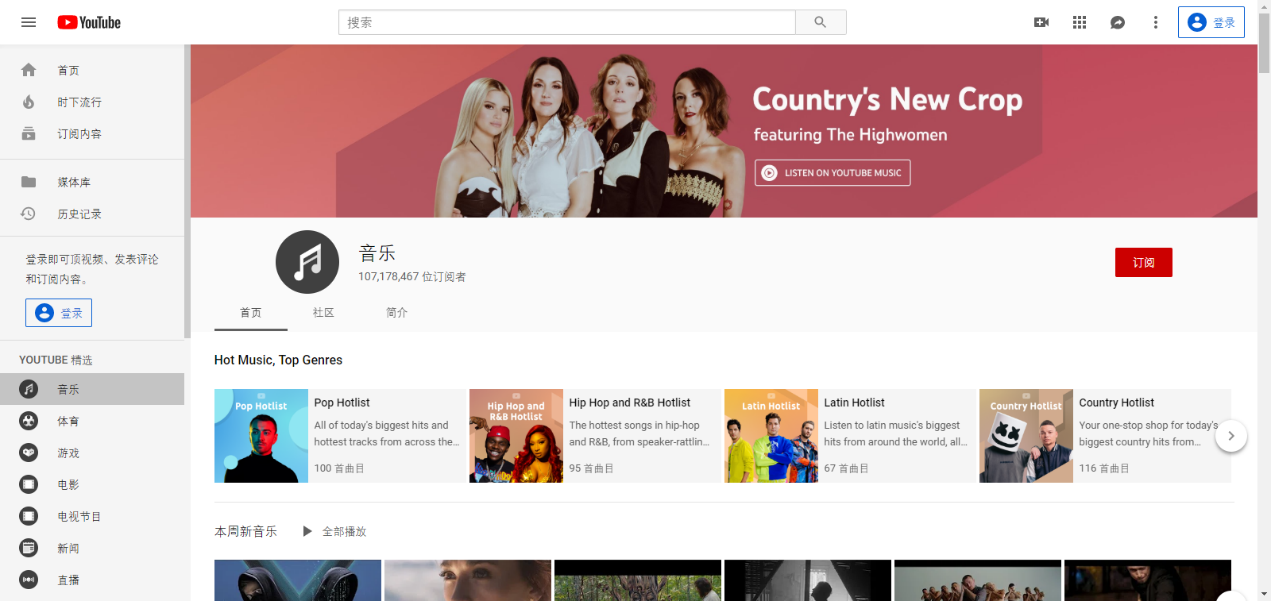Click the search magnifier button
Viewport: 1271px width, 601px height.
821,22
